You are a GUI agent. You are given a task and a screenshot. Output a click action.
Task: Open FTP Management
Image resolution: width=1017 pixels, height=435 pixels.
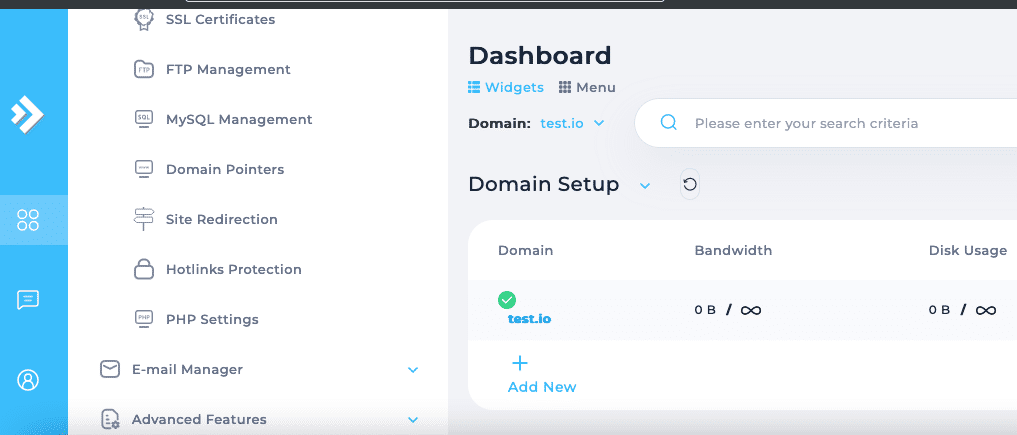tap(228, 69)
